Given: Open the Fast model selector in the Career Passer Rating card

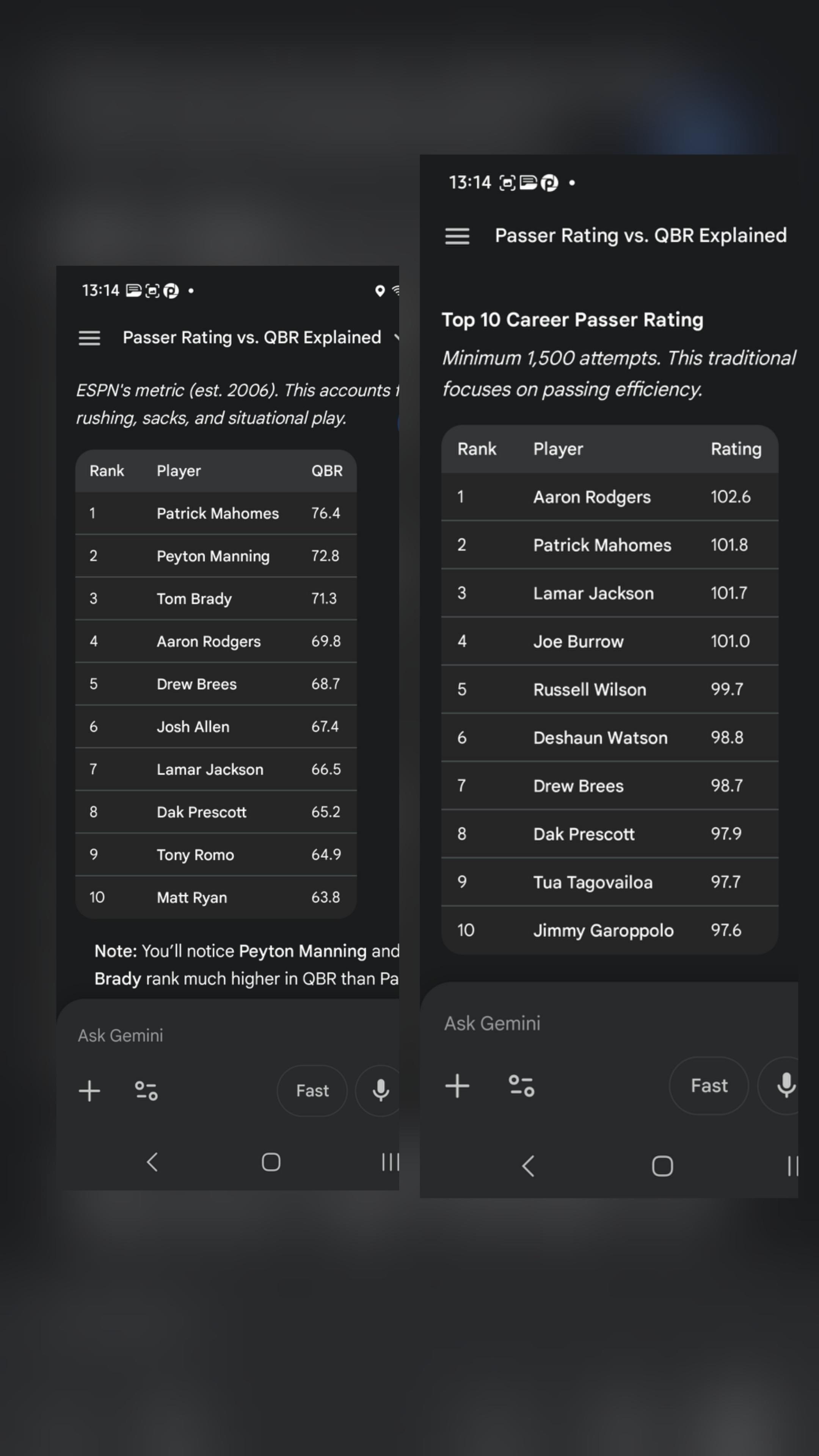Looking at the screenshot, I should click(x=709, y=1086).
